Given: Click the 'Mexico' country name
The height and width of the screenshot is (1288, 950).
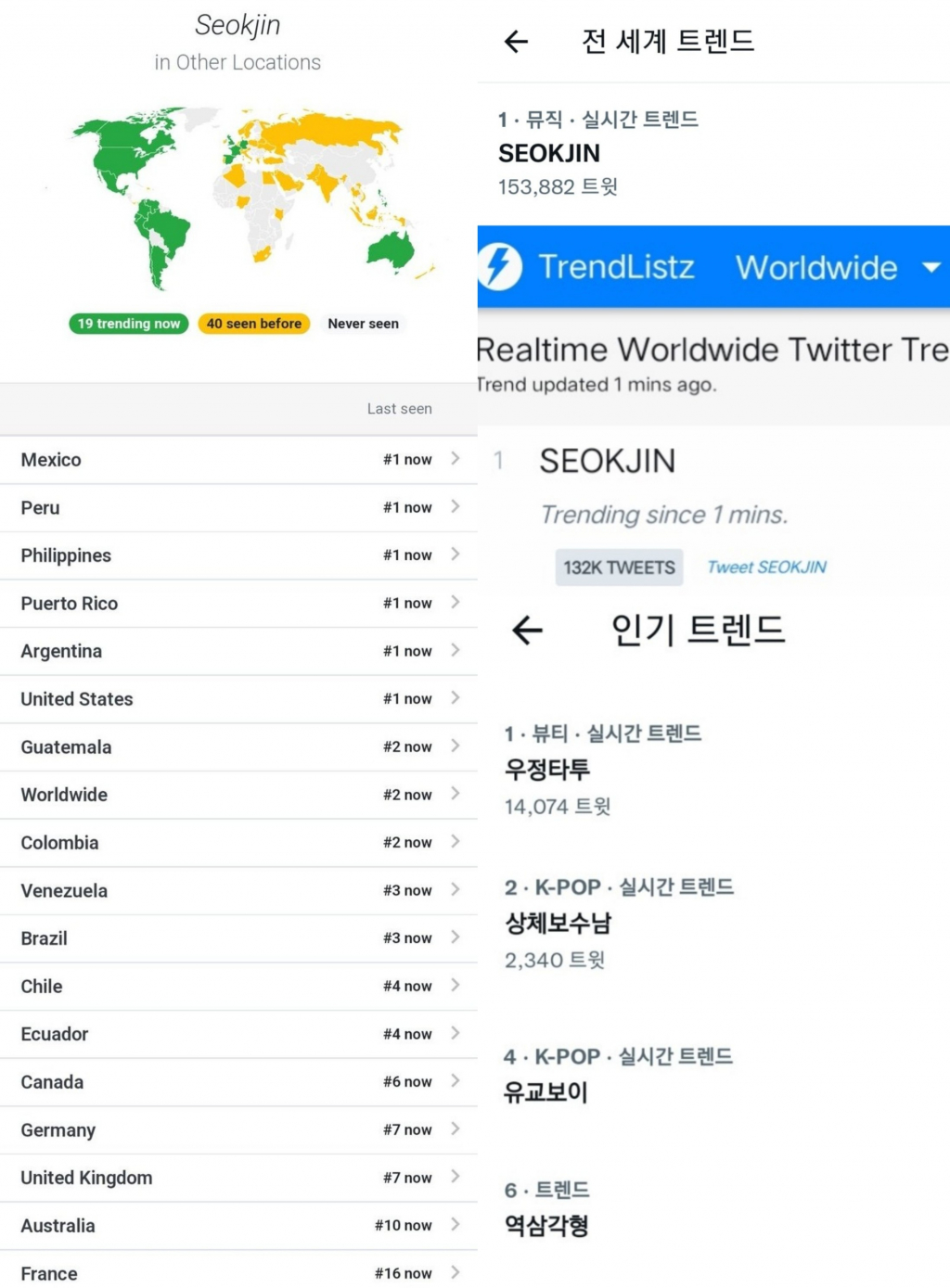Looking at the screenshot, I should click(51, 460).
